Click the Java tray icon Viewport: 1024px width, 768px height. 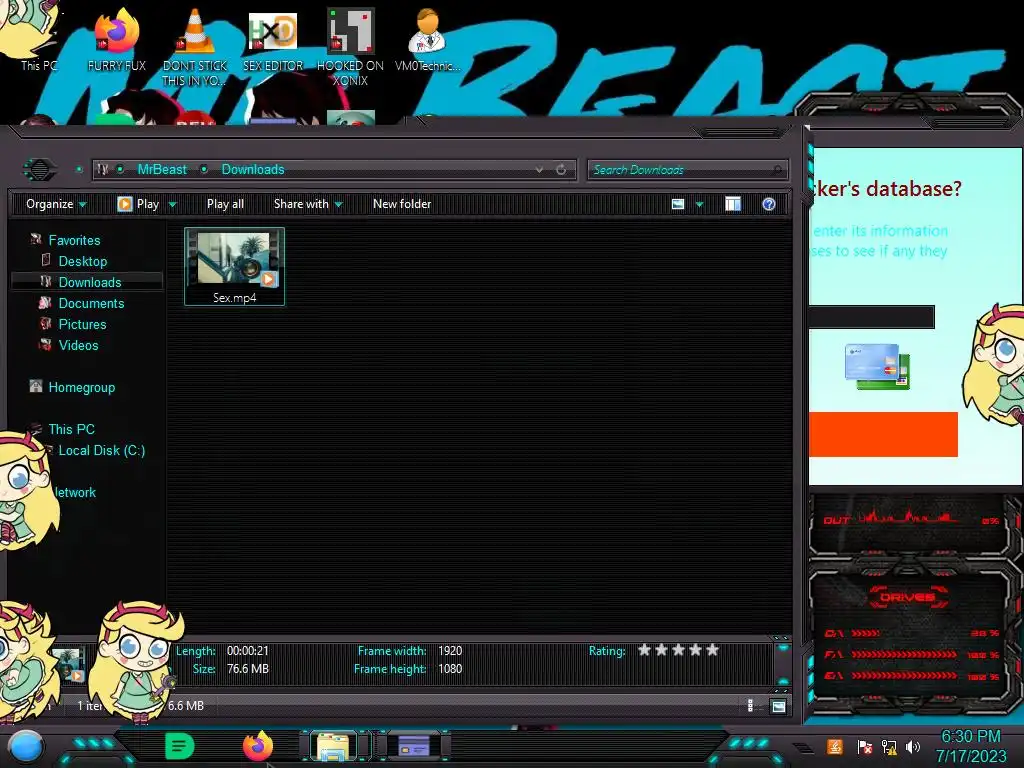click(x=834, y=746)
